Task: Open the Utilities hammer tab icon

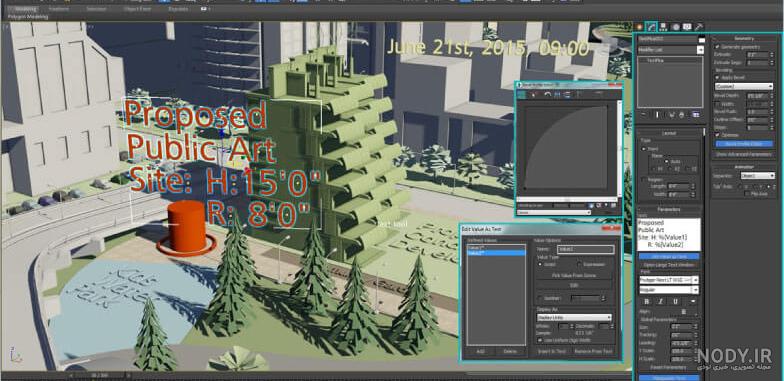Action: pyautogui.click(x=699, y=27)
